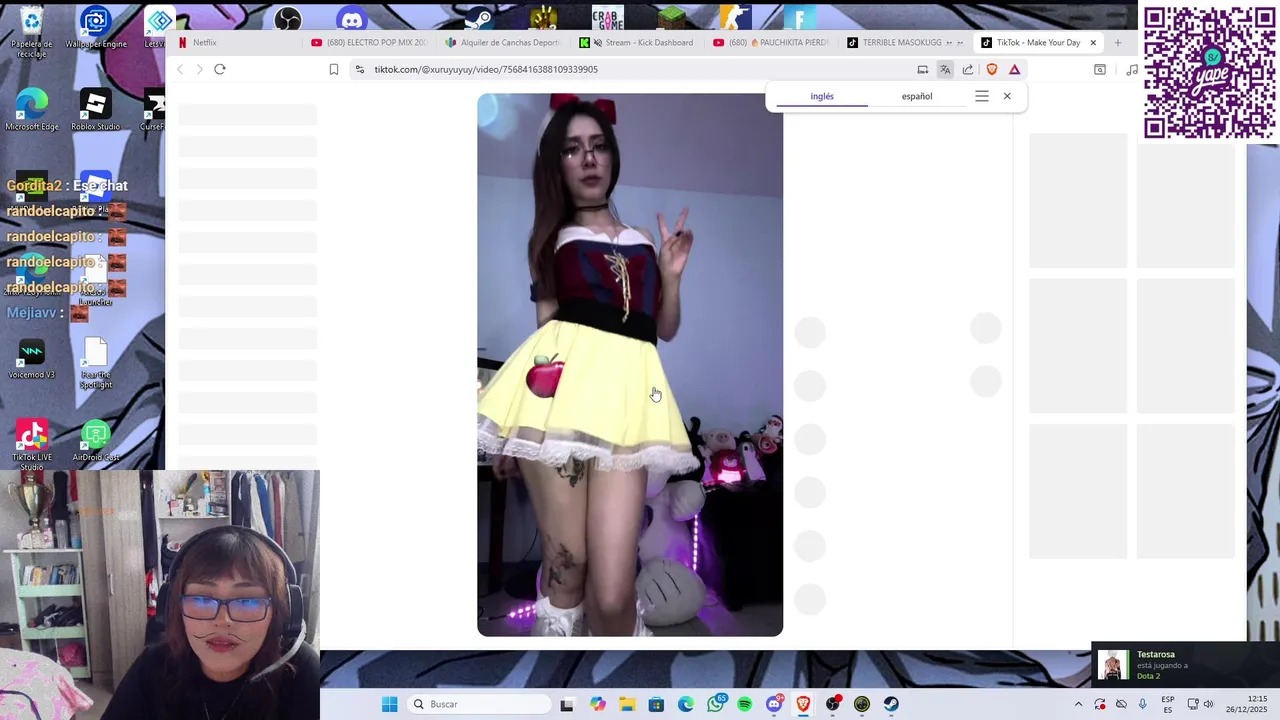Share this page icon in address bar
The width and height of the screenshot is (1280, 720).
(x=968, y=69)
